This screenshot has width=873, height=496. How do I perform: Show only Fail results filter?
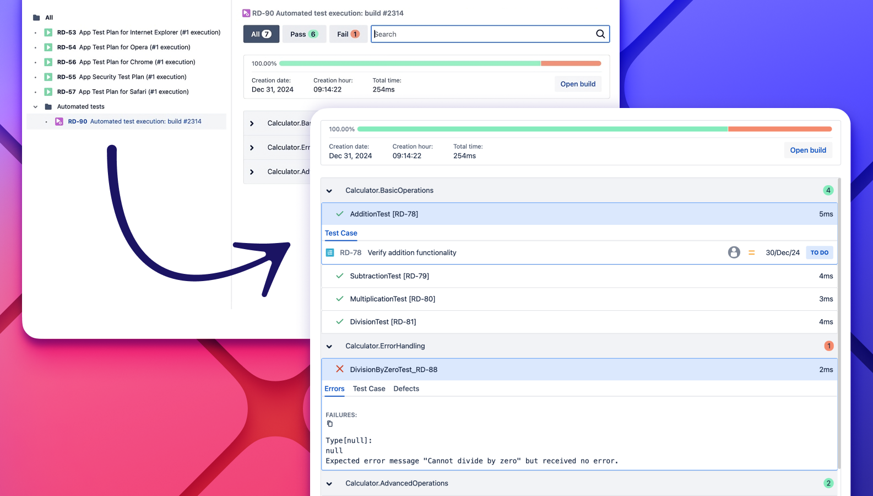click(347, 34)
